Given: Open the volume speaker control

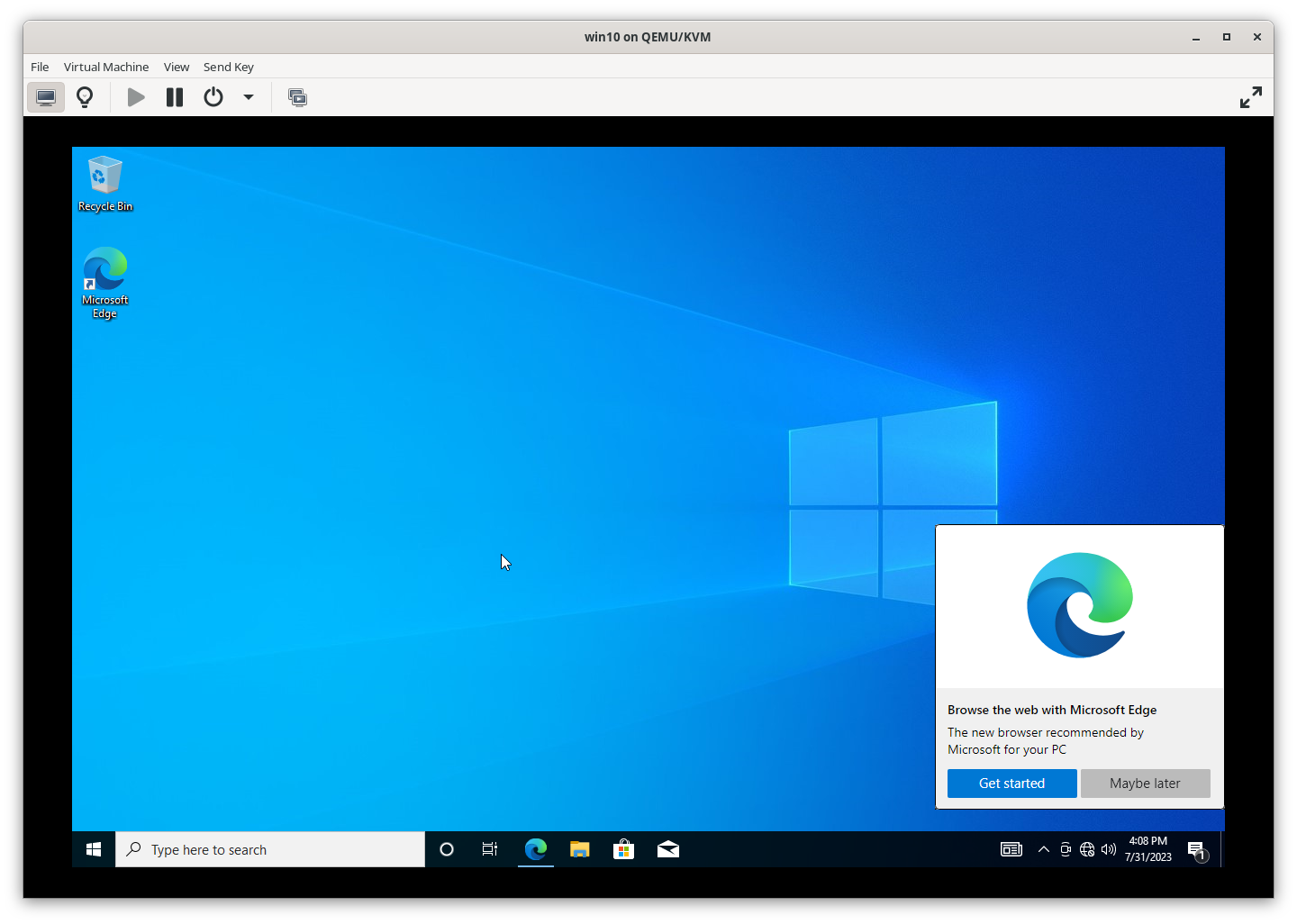Looking at the screenshot, I should click(x=1109, y=849).
